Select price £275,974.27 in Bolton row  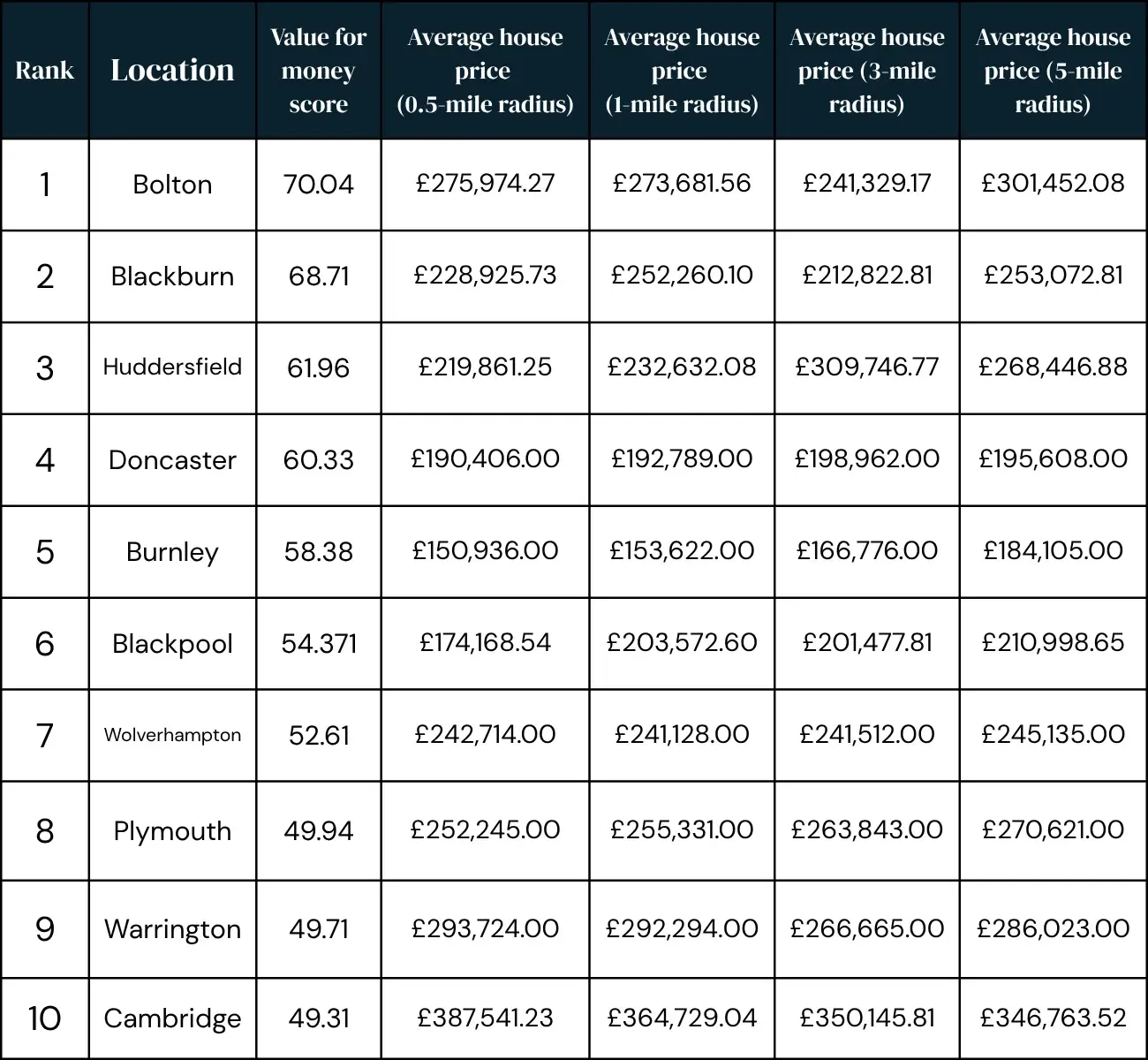[x=485, y=184]
